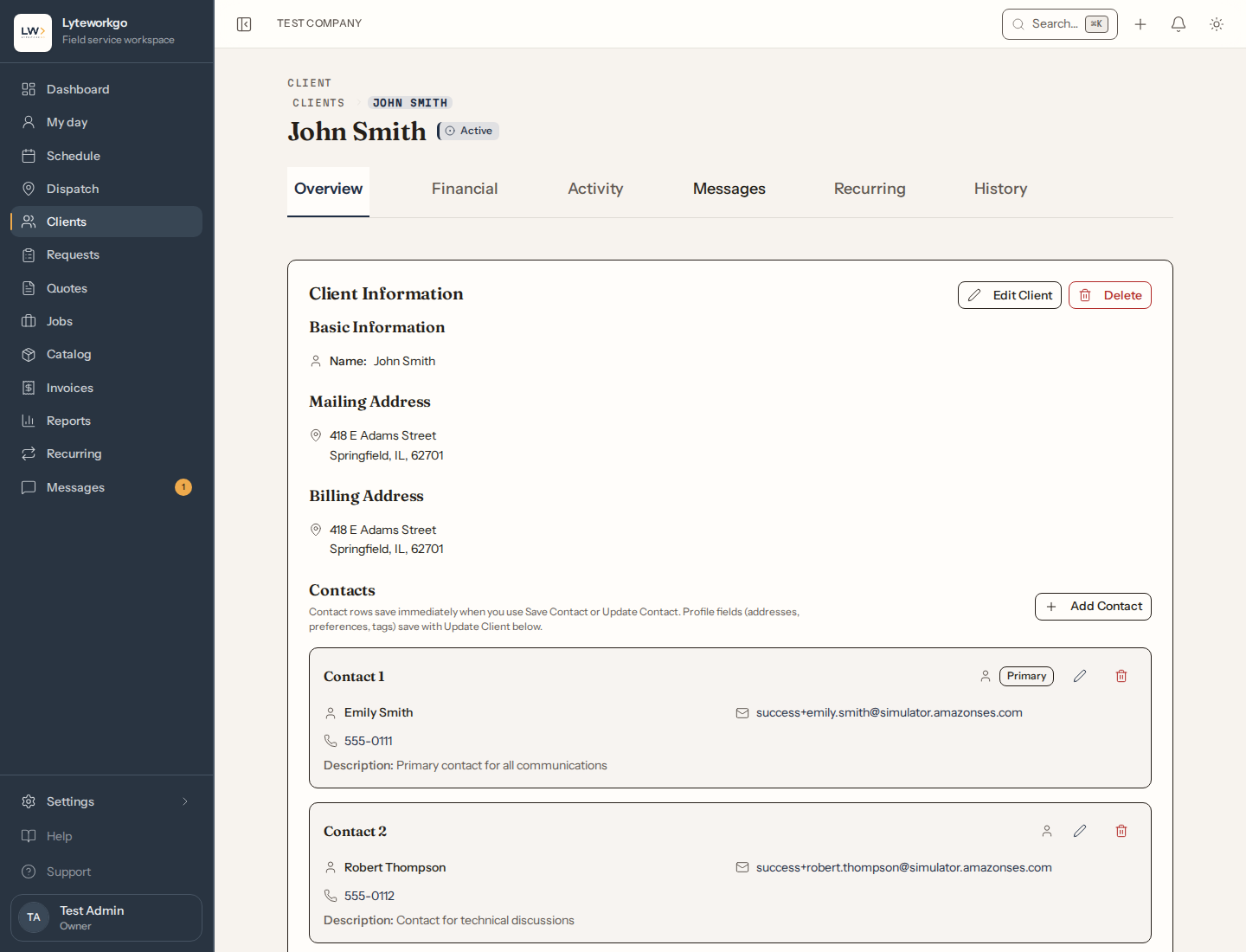Click the mailing address location pin icon
This screenshot has height=952, width=1246.
point(316,435)
